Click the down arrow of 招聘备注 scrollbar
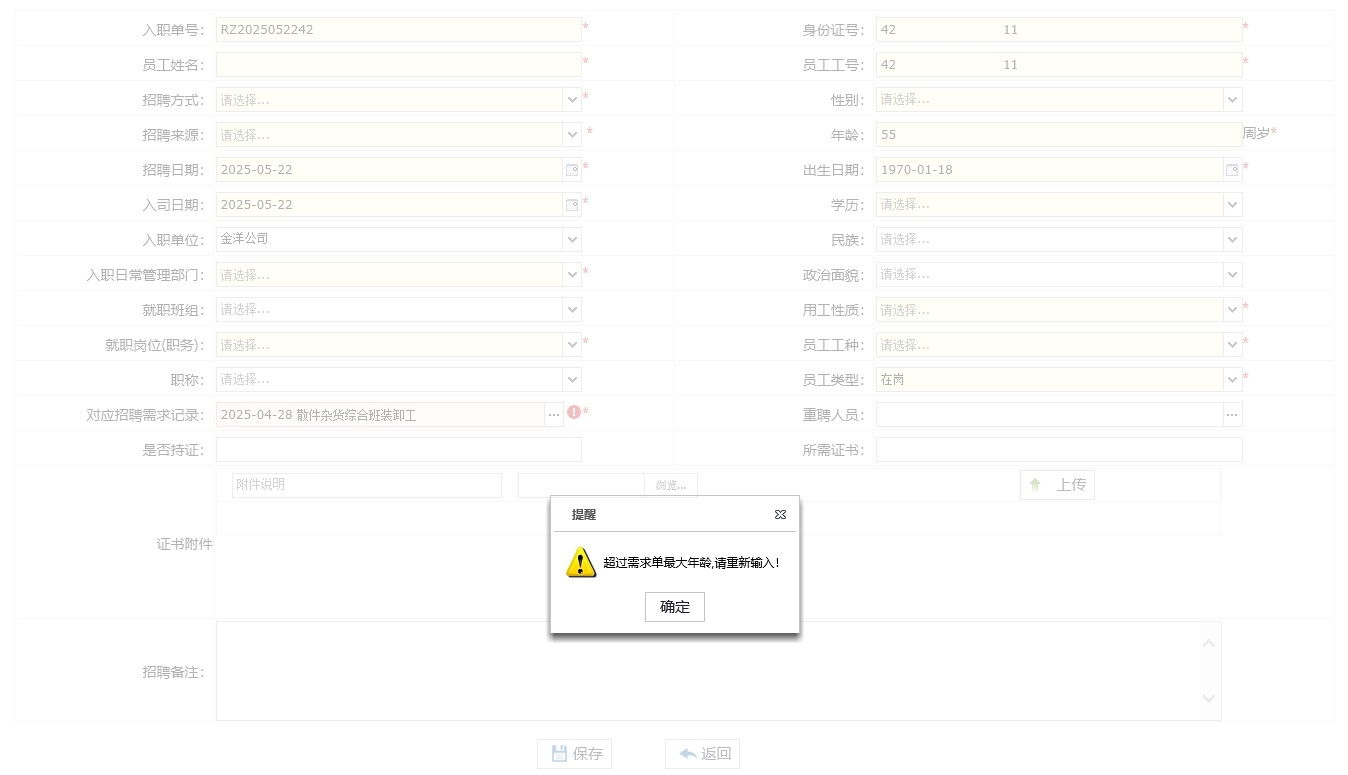1348x775 pixels. pyautogui.click(x=1209, y=698)
